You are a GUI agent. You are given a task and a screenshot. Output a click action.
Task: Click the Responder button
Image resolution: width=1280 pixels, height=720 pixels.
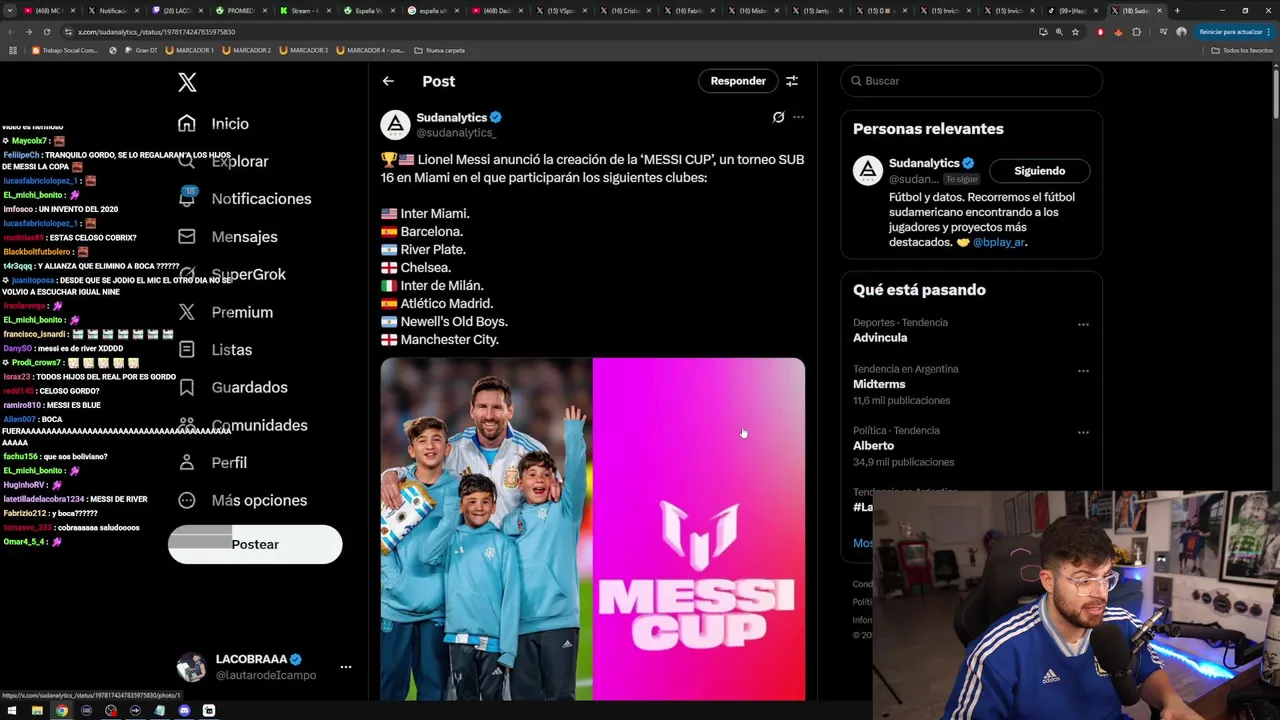738,81
